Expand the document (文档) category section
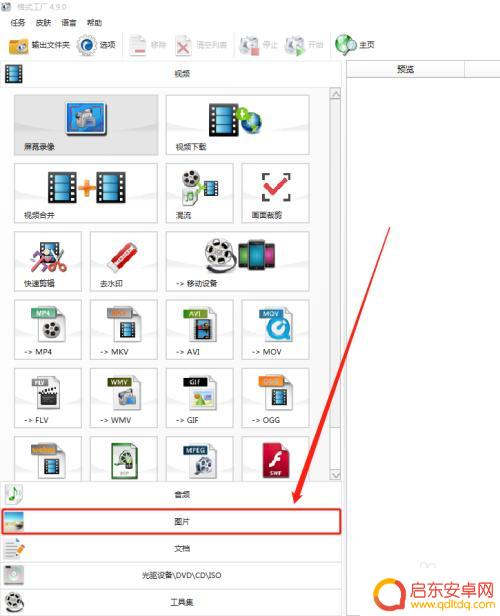This screenshot has height=616, width=500. point(171,548)
